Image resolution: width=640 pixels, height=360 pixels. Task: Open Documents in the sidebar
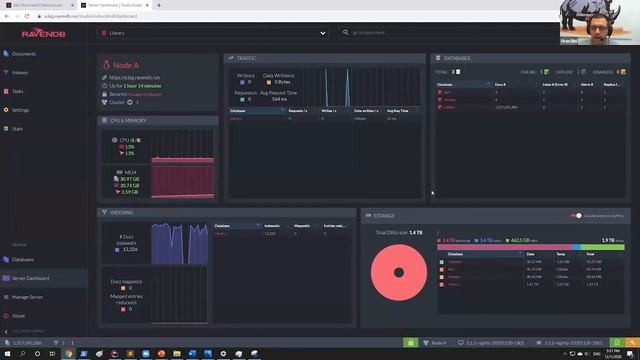click(24, 54)
